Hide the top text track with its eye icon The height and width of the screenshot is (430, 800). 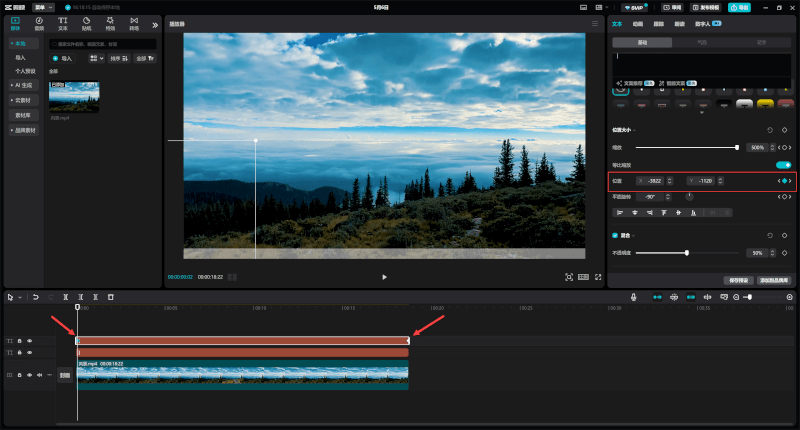tap(30, 341)
